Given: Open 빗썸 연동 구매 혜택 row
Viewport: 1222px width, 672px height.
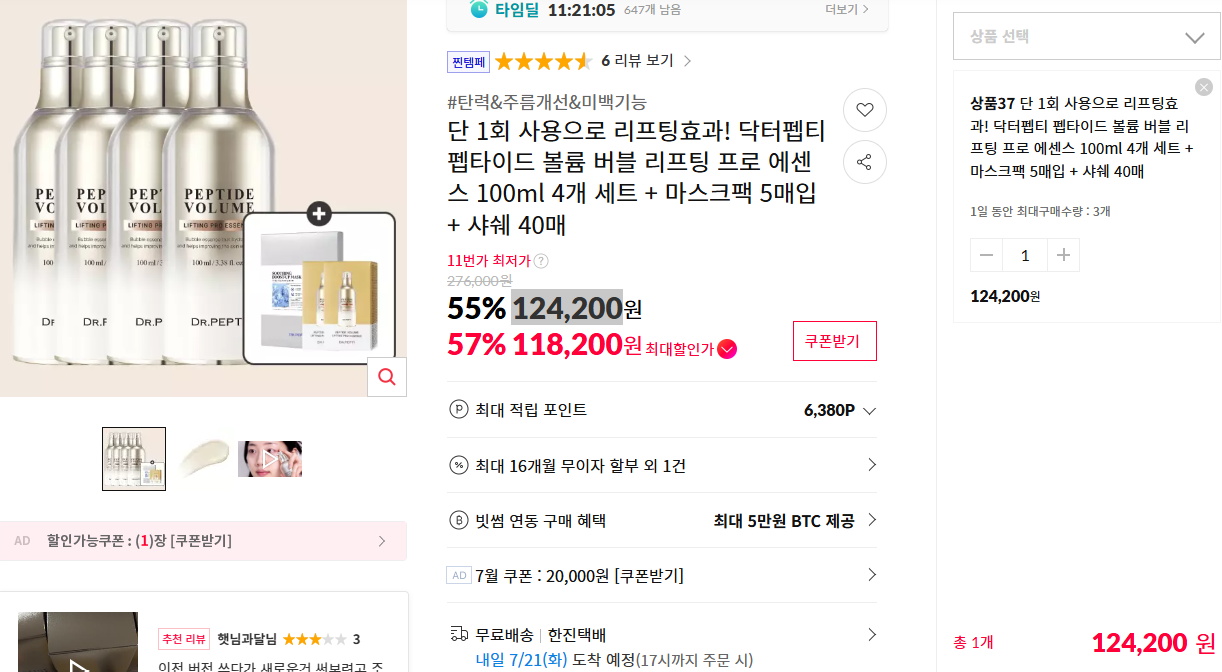Looking at the screenshot, I should pyautogui.click(x=662, y=520).
